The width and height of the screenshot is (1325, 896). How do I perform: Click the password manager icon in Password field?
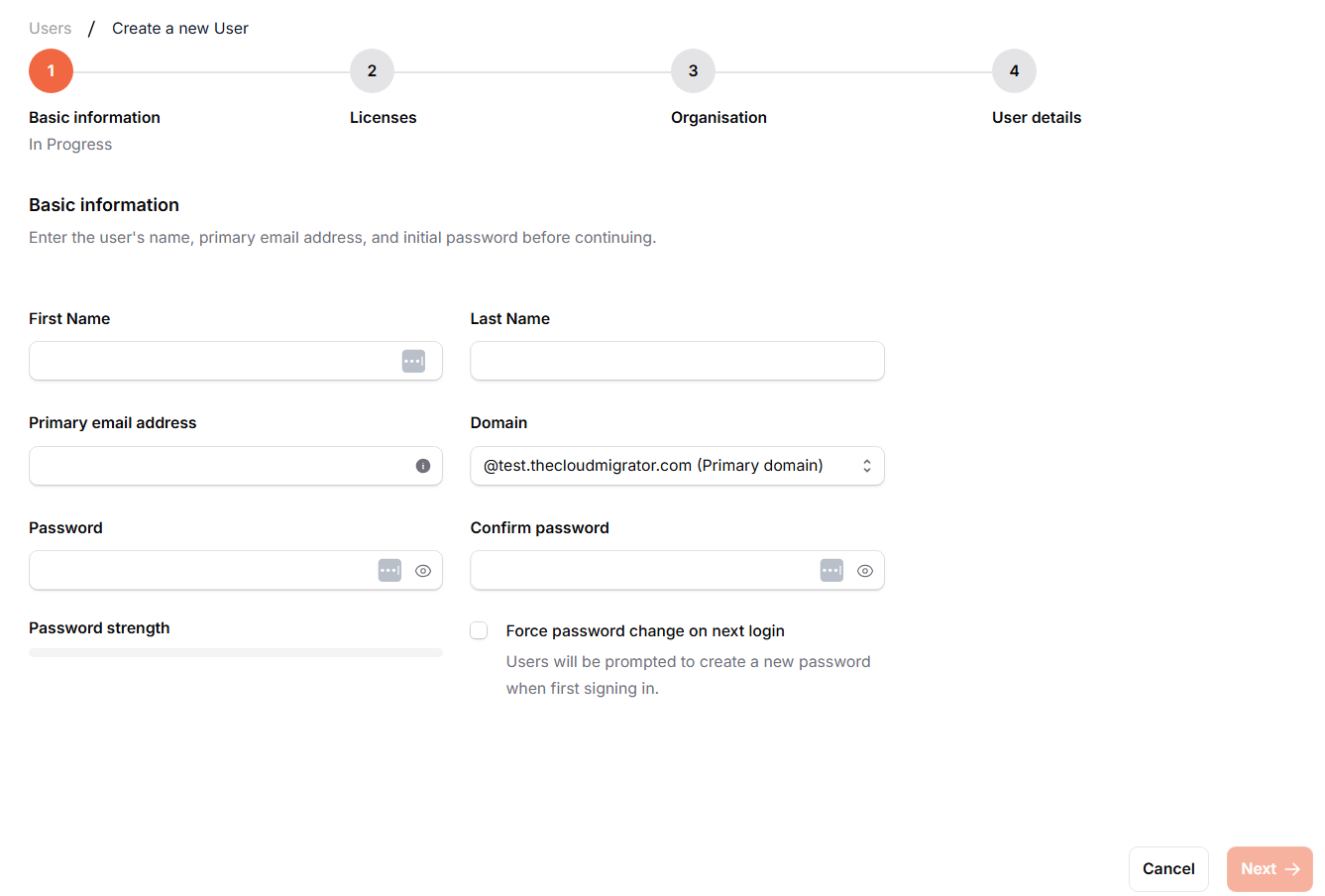pos(389,570)
